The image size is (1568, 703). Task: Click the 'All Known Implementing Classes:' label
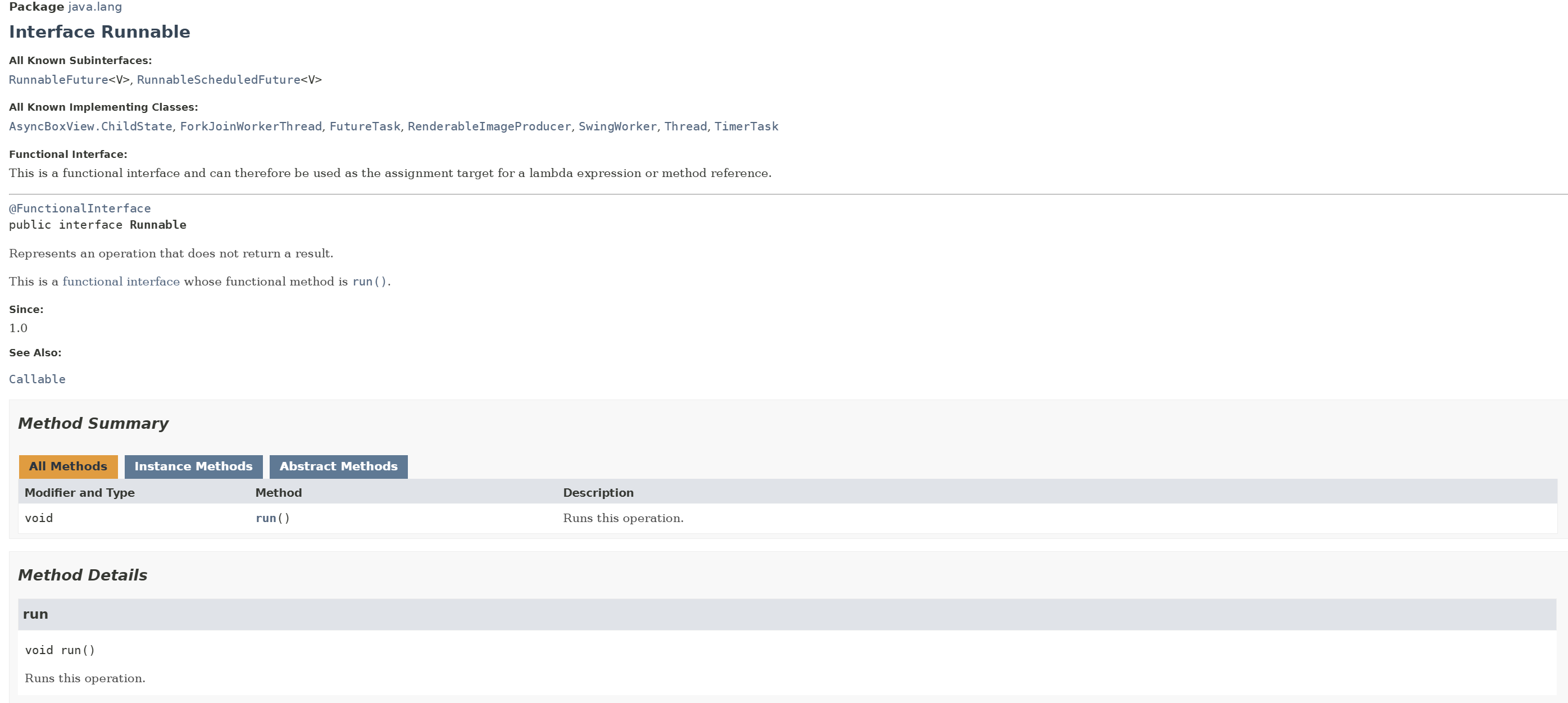(103, 107)
